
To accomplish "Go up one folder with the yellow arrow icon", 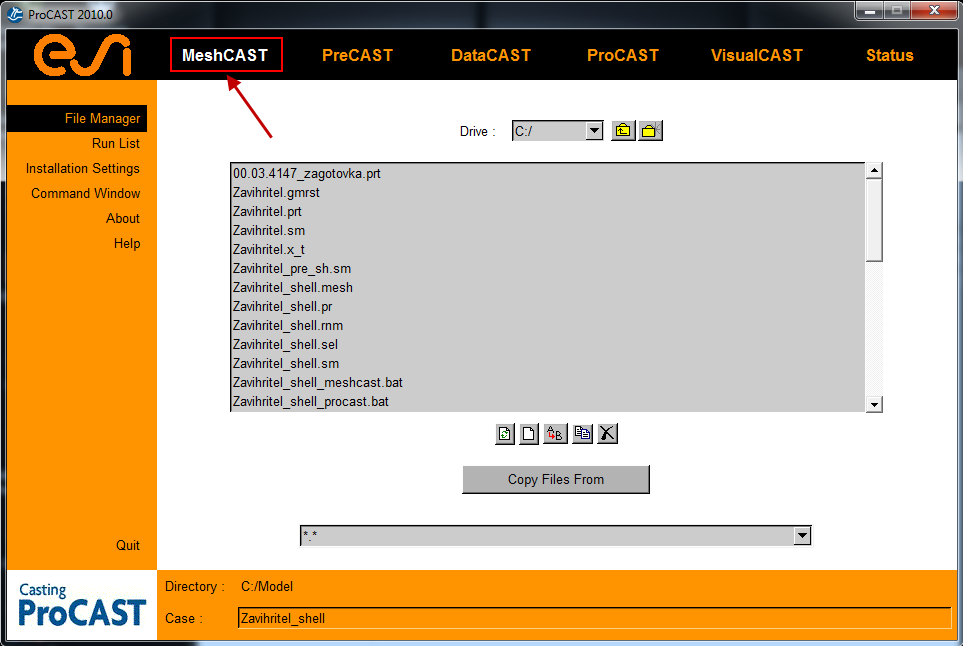I will click(623, 131).
